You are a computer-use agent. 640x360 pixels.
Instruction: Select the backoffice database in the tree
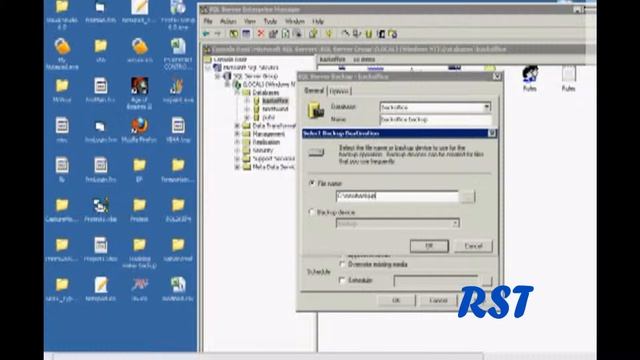pos(275,100)
